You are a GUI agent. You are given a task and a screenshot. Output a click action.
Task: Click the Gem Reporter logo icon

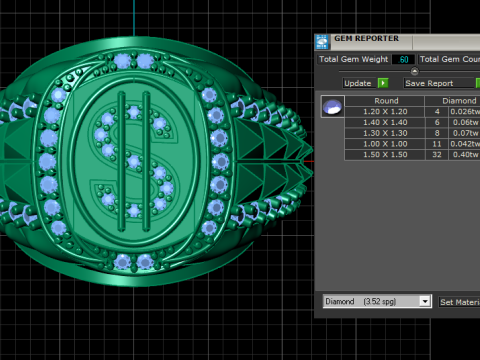tap(322, 42)
